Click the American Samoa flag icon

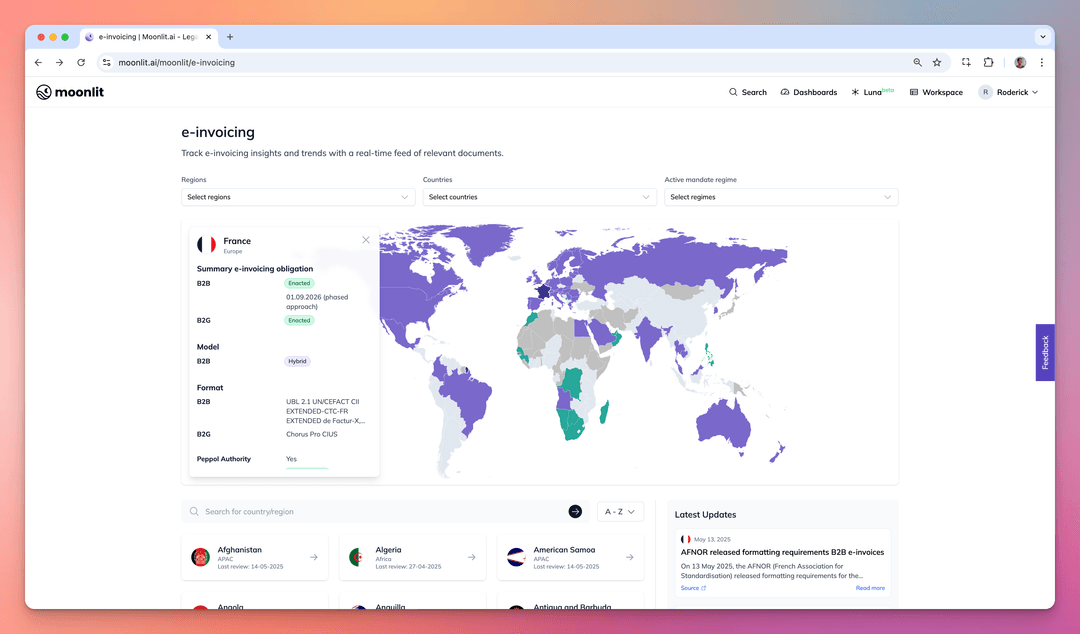516,557
